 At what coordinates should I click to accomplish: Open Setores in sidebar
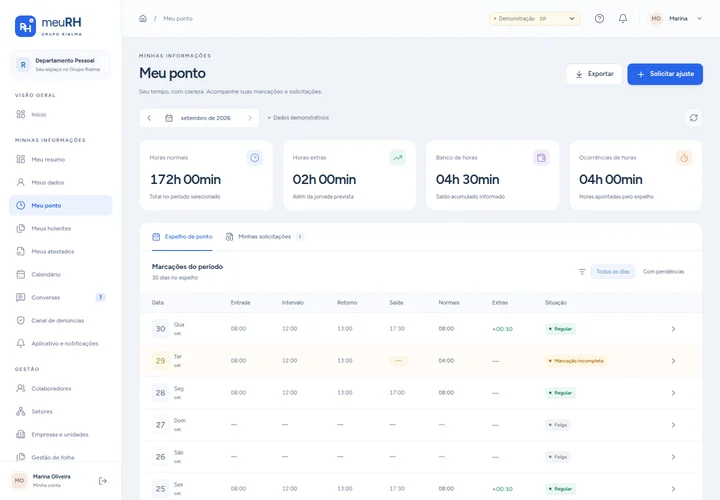coord(61,411)
